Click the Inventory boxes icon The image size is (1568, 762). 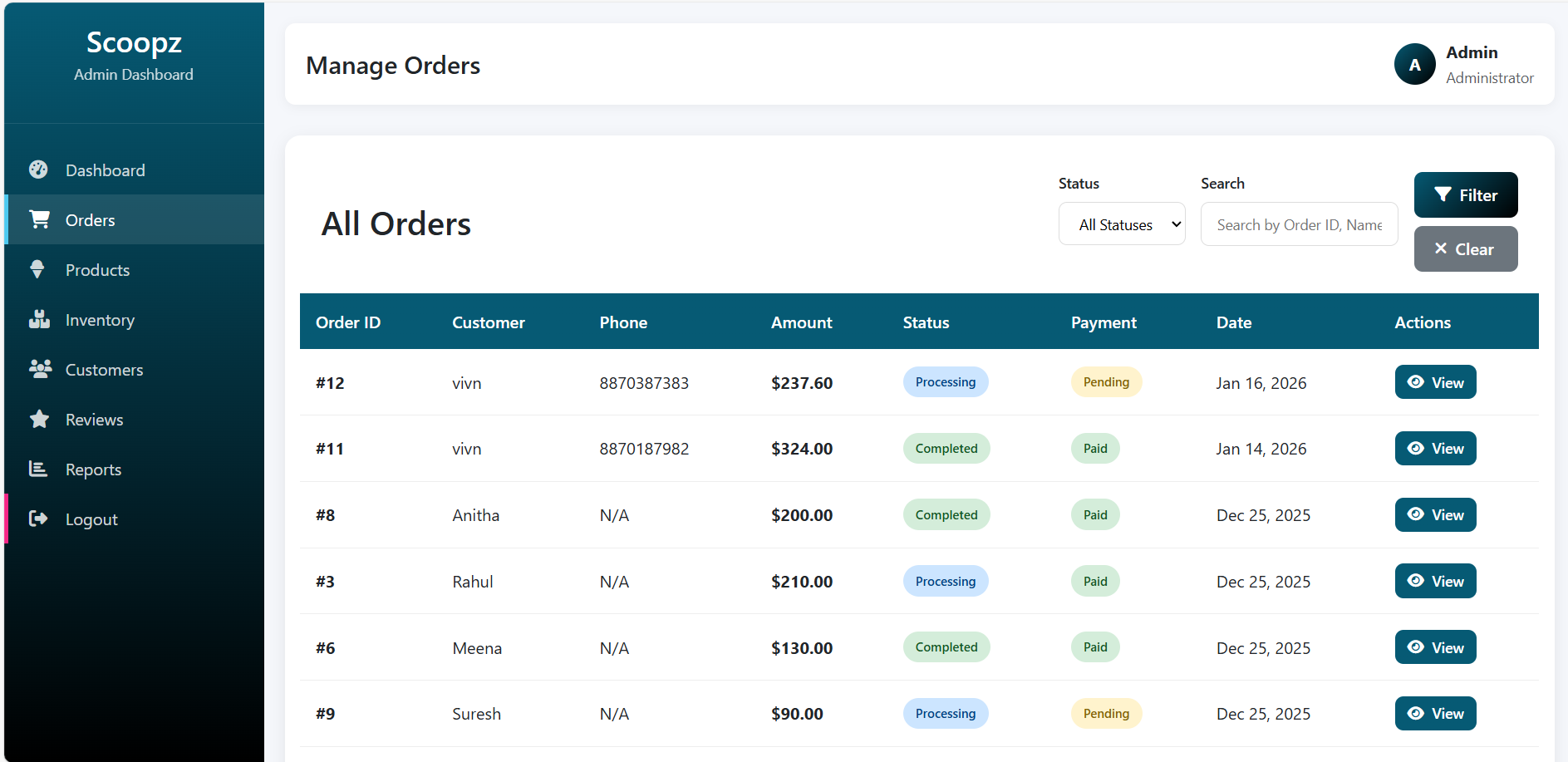tap(39, 319)
